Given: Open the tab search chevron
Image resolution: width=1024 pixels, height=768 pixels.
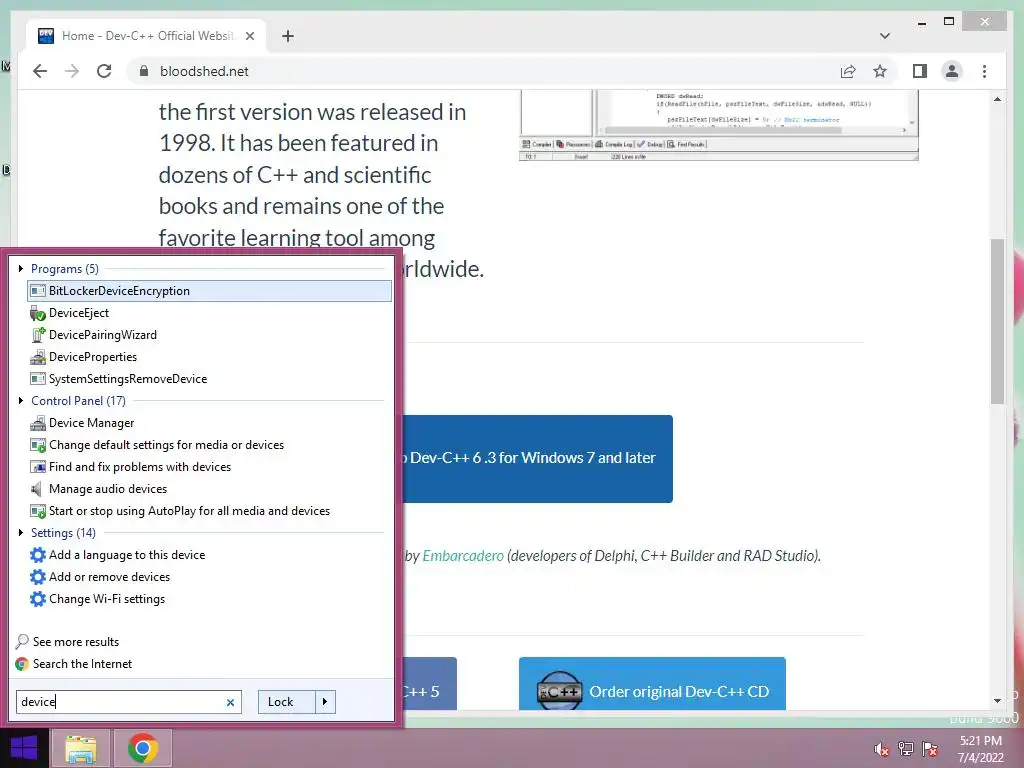Looking at the screenshot, I should (x=884, y=36).
